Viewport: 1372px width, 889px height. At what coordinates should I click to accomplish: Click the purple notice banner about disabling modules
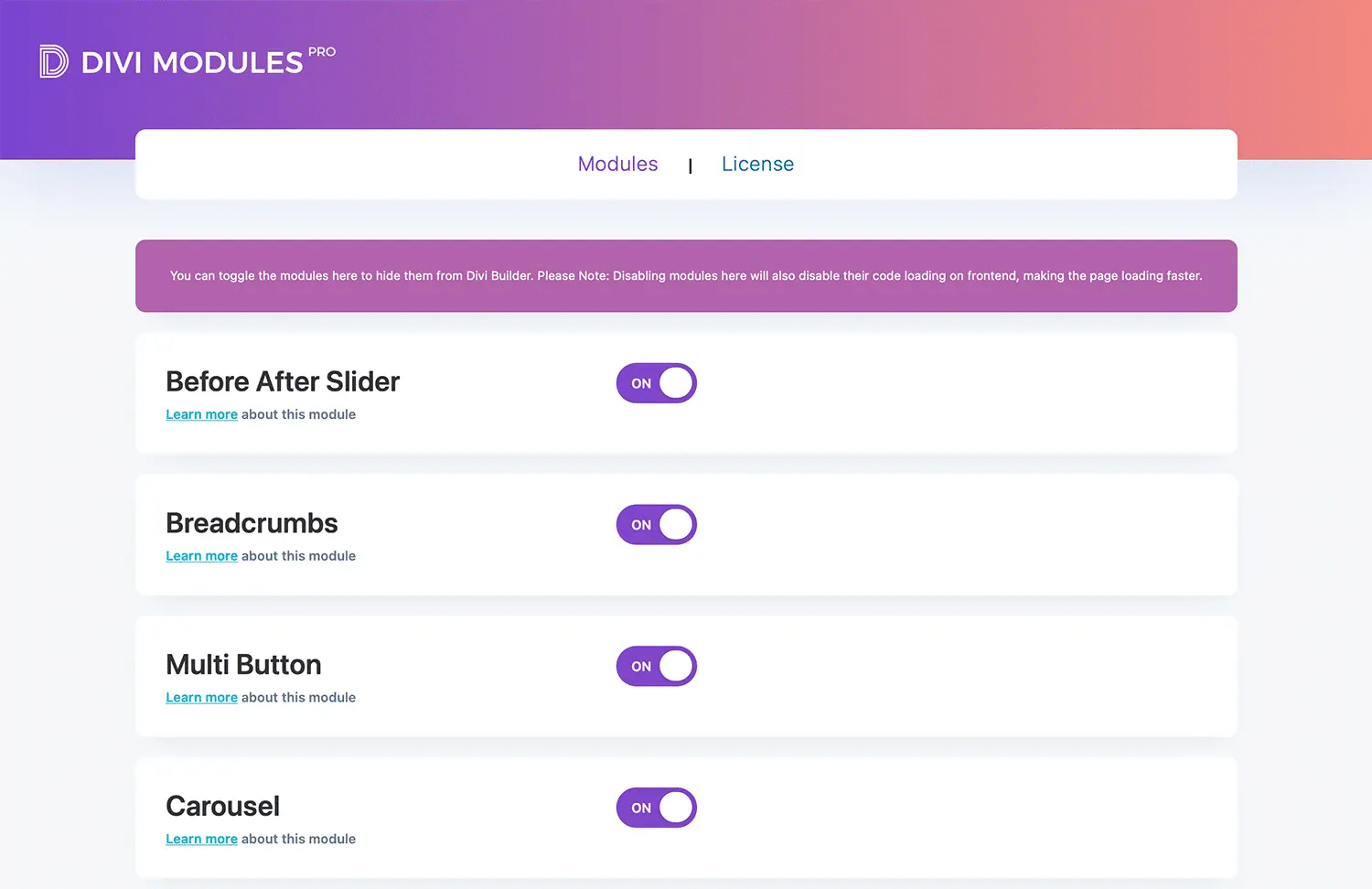(686, 275)
